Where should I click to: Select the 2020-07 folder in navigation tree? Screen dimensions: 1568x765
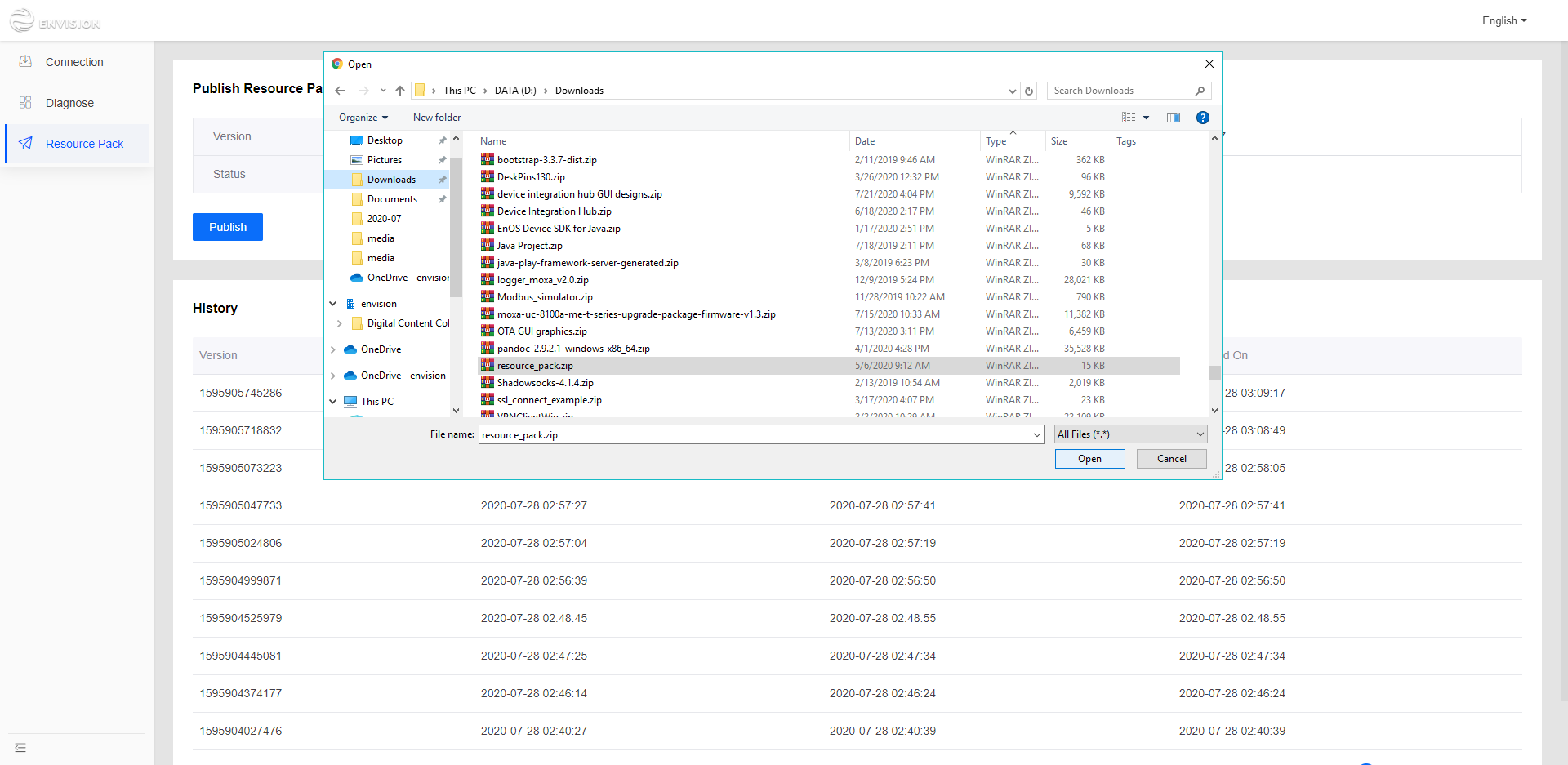tap(384, 219)
